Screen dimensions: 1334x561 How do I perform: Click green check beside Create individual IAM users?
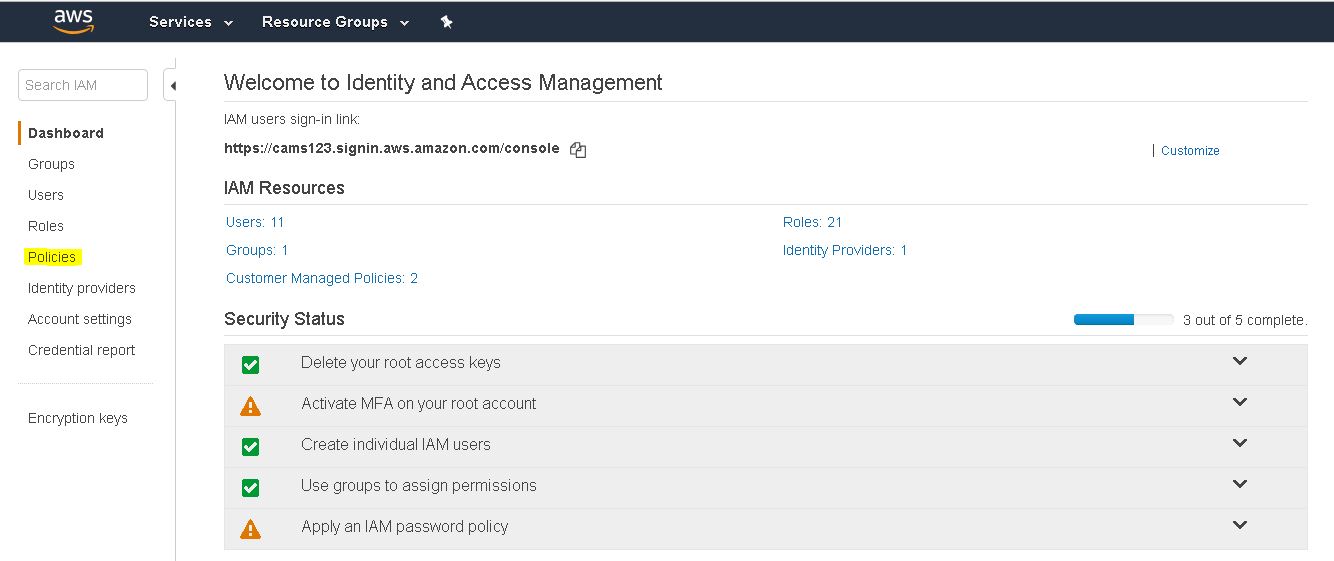(250, 447)
